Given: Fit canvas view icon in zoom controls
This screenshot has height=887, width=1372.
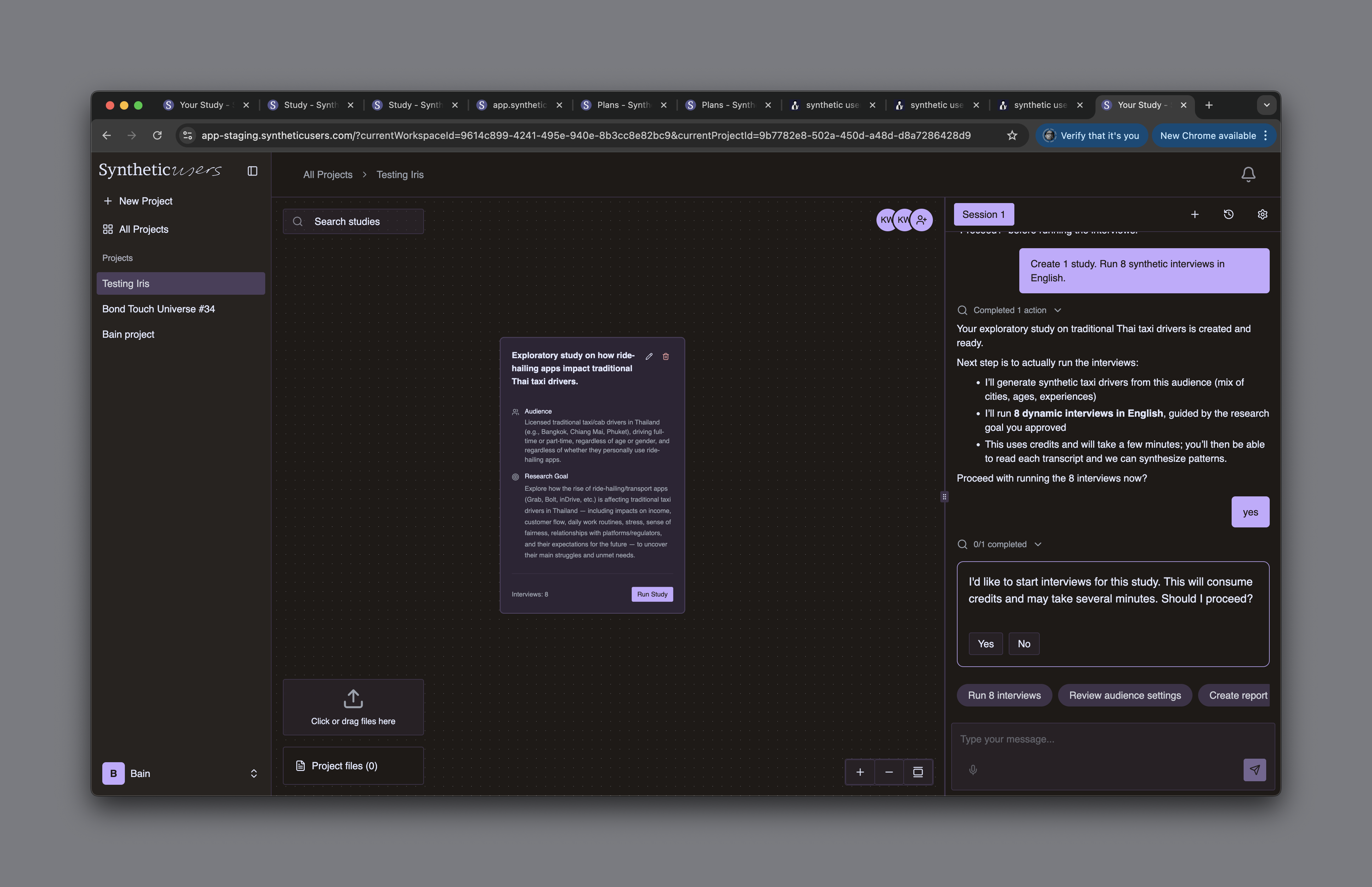Looking at the screenshot, I should click(x=918, y=772).
